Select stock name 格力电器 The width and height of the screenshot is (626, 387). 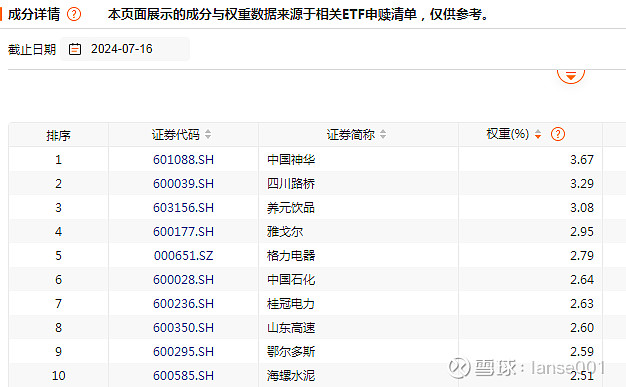point(291,256)
